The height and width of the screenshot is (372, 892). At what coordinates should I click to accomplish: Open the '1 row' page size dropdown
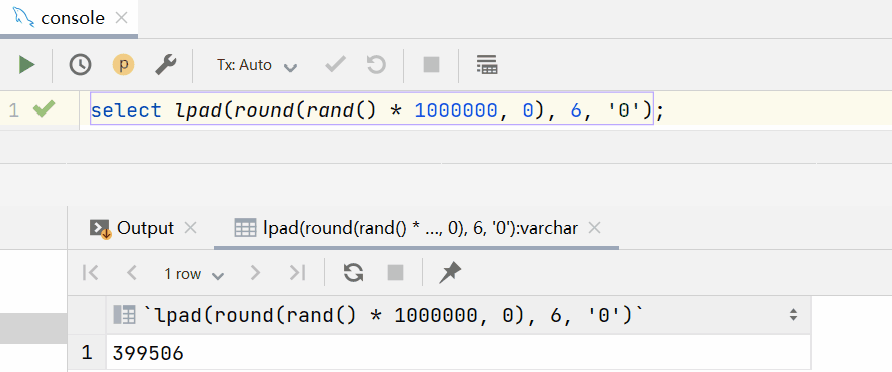click(194, 274)
